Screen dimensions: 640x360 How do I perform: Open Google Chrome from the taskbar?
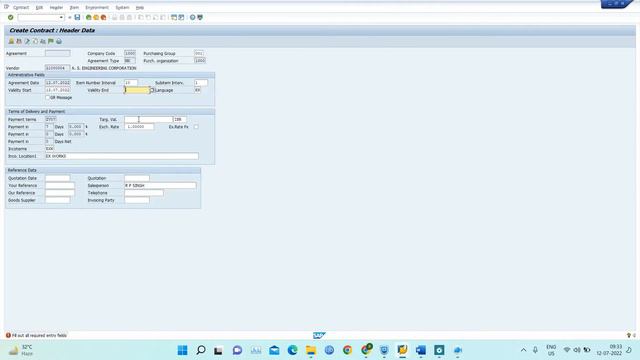(x=347, y=350)
